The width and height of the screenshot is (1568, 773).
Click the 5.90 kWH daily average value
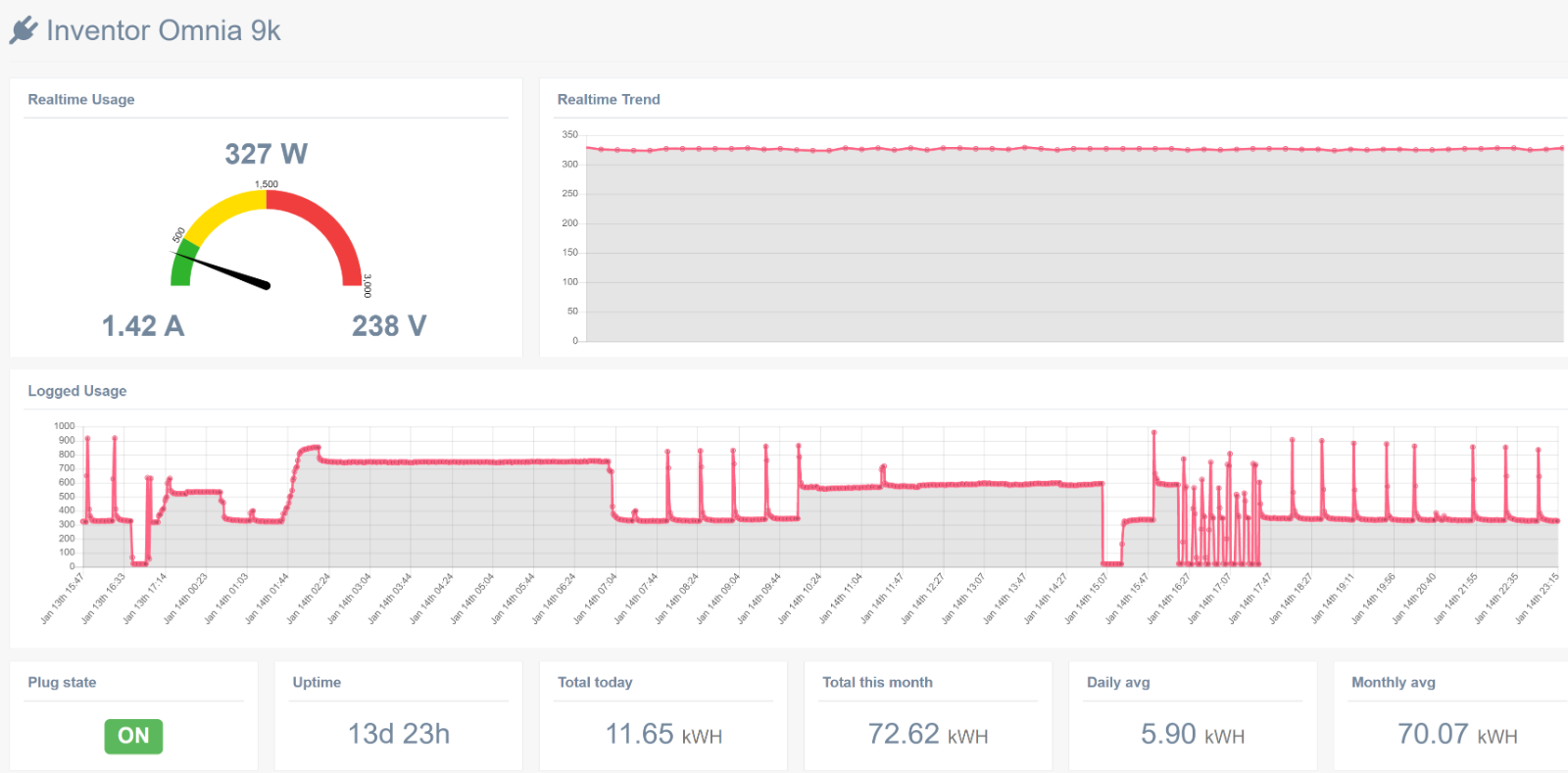coord(1193,734)
